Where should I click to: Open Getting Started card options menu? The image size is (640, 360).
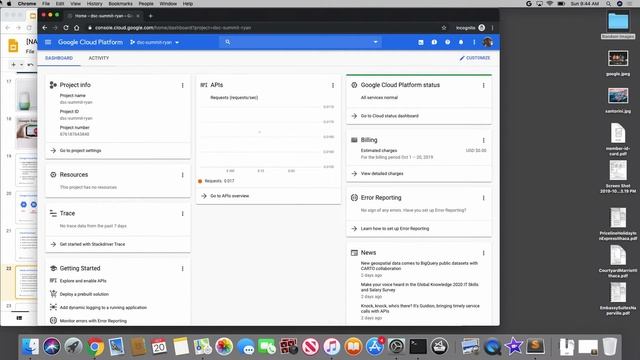[x=182, y=269]
